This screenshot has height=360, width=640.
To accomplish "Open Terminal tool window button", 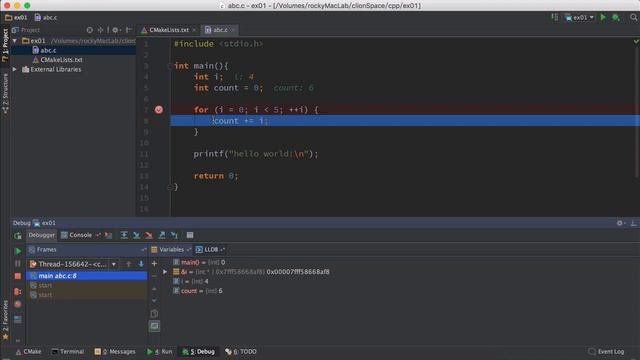I will [68, 351].
